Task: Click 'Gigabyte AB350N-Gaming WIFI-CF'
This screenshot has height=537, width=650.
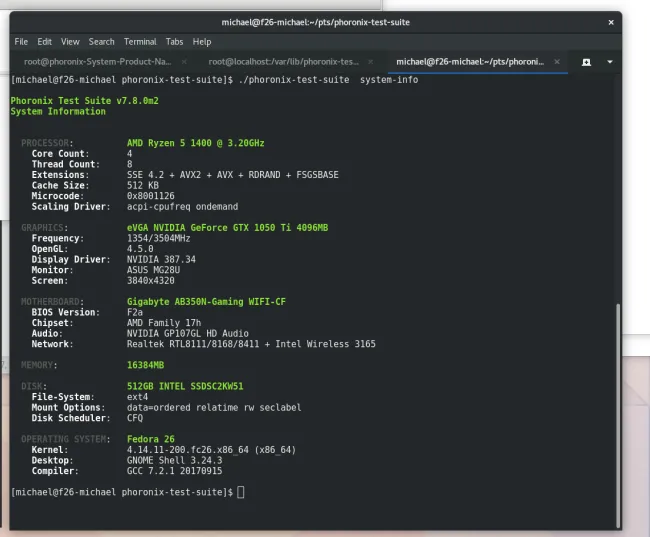Action: 206,302
